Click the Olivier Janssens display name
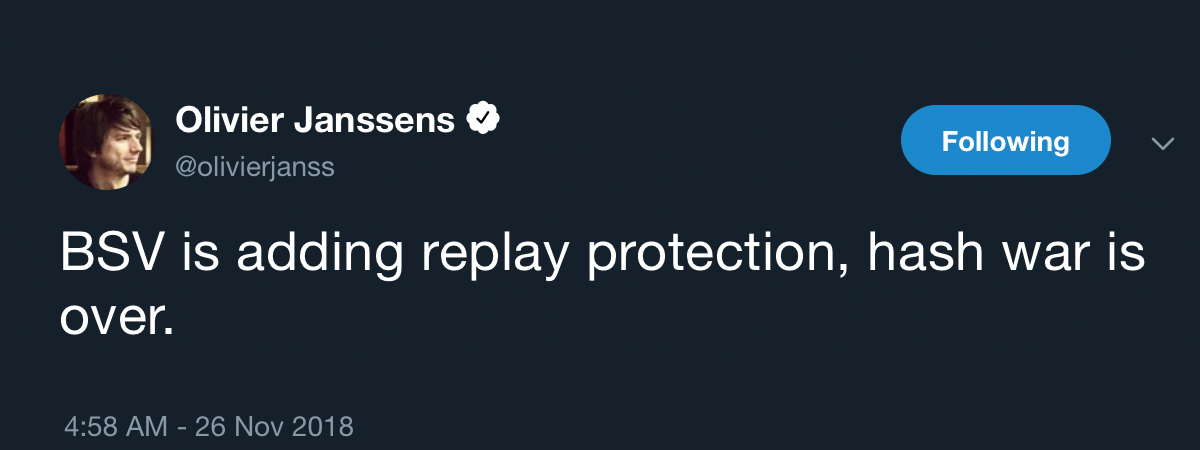Screen dimensions: 1200x450 [316, 121]
